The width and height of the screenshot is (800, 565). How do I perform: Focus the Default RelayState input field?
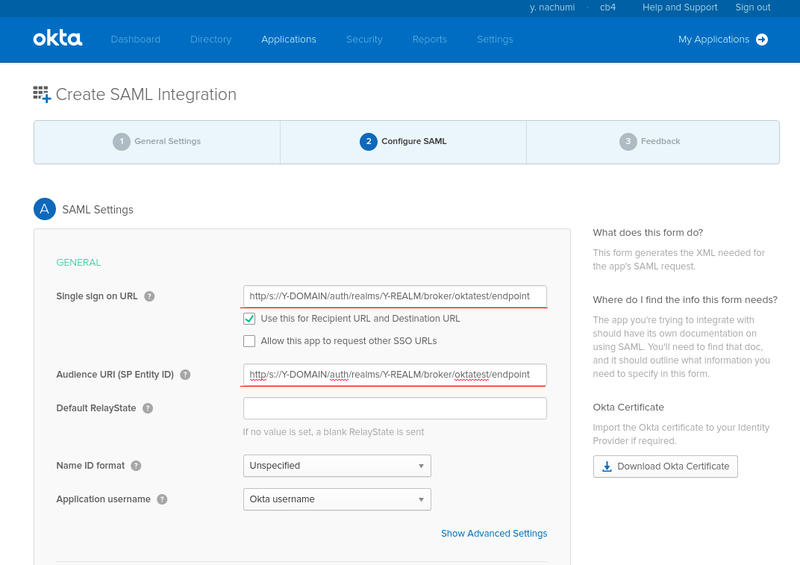(x=395, y=408)
